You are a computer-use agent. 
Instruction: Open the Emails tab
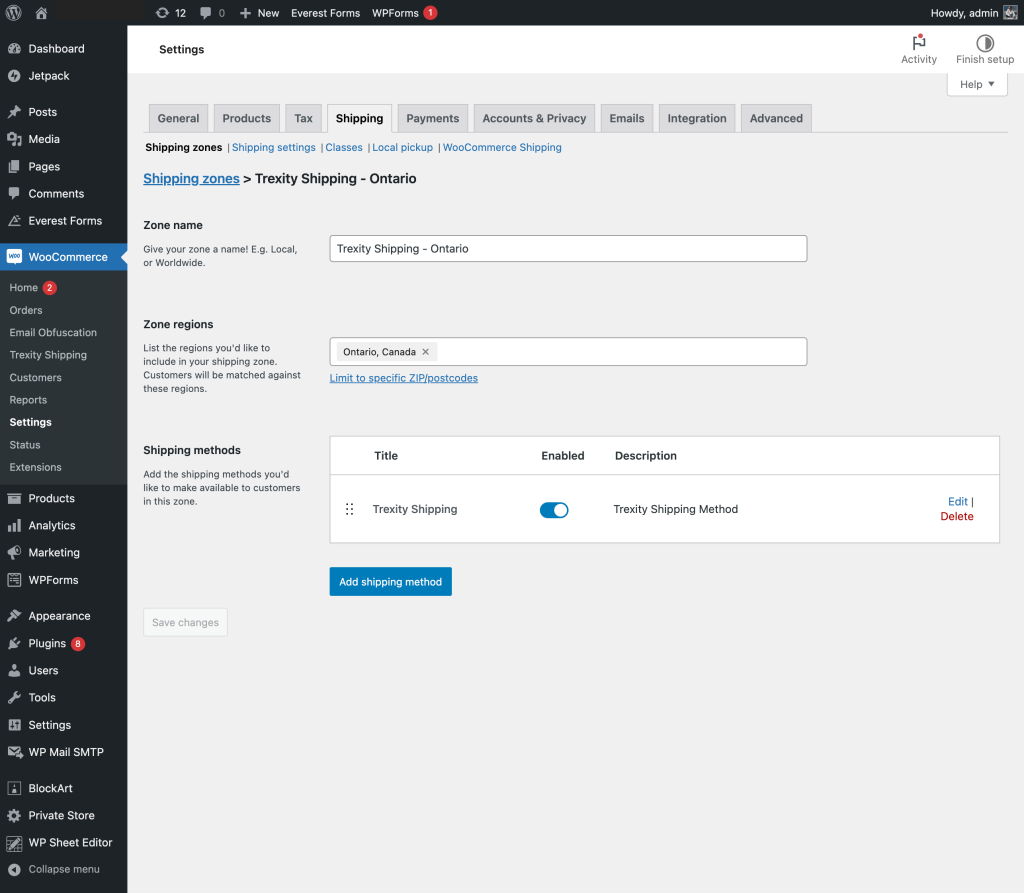pyautogui.click(x=627, y=118)
